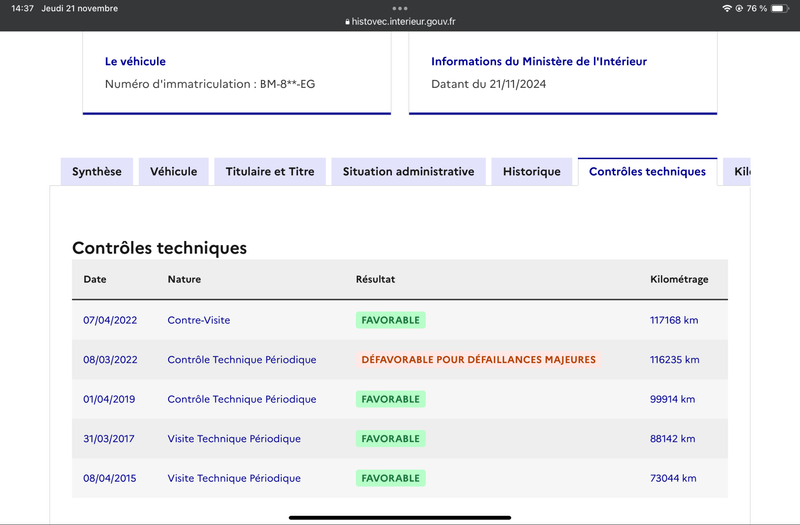Screen dimensions: 800x525
Task: Click the Le véhicule card heading
Action: tap(135, 61)
